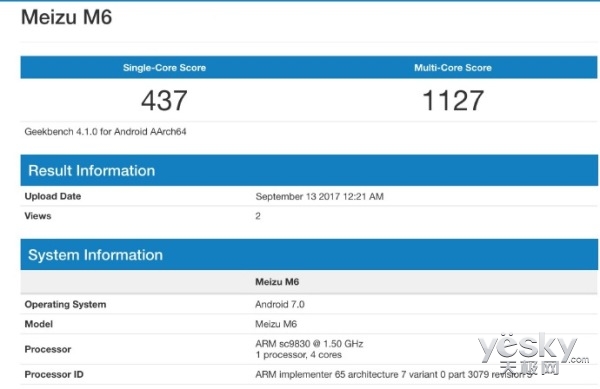The width and height of the screenshot is (600, 389).
Task: Select the Operating System label
Action: pos(65,304)
